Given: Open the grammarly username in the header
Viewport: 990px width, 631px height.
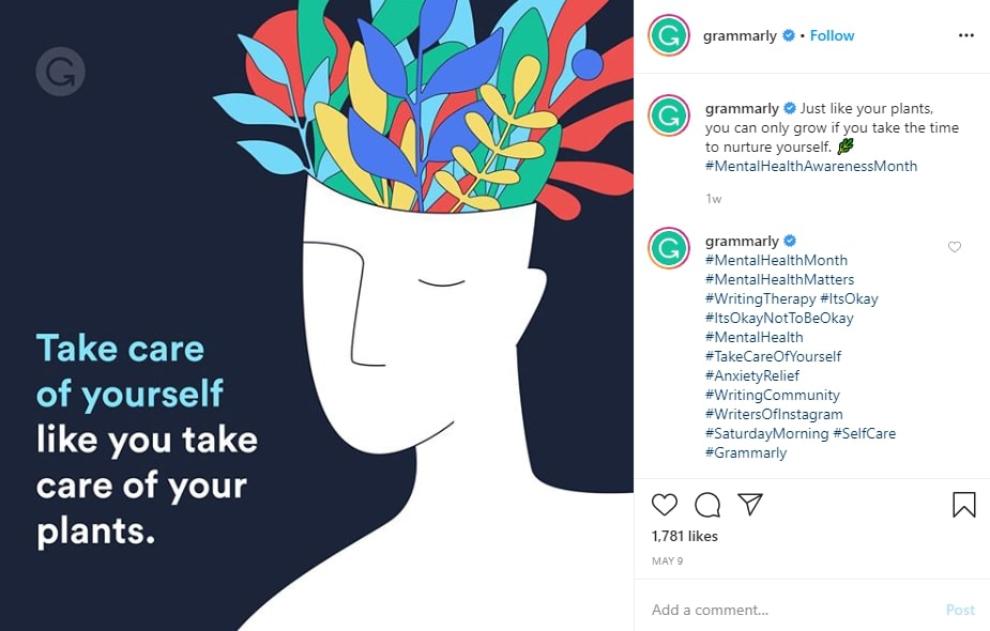Looking at the screenshot, I should (740, 36).
